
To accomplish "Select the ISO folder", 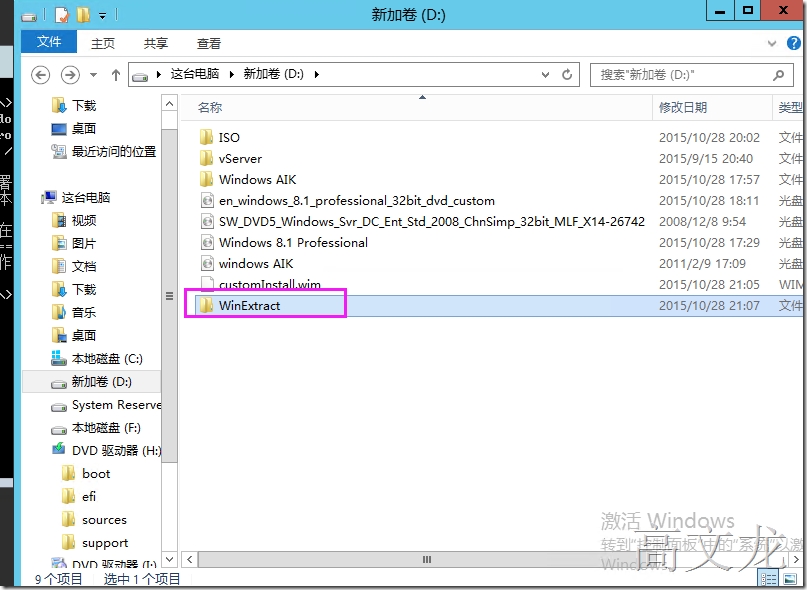I will pos(229,137).
